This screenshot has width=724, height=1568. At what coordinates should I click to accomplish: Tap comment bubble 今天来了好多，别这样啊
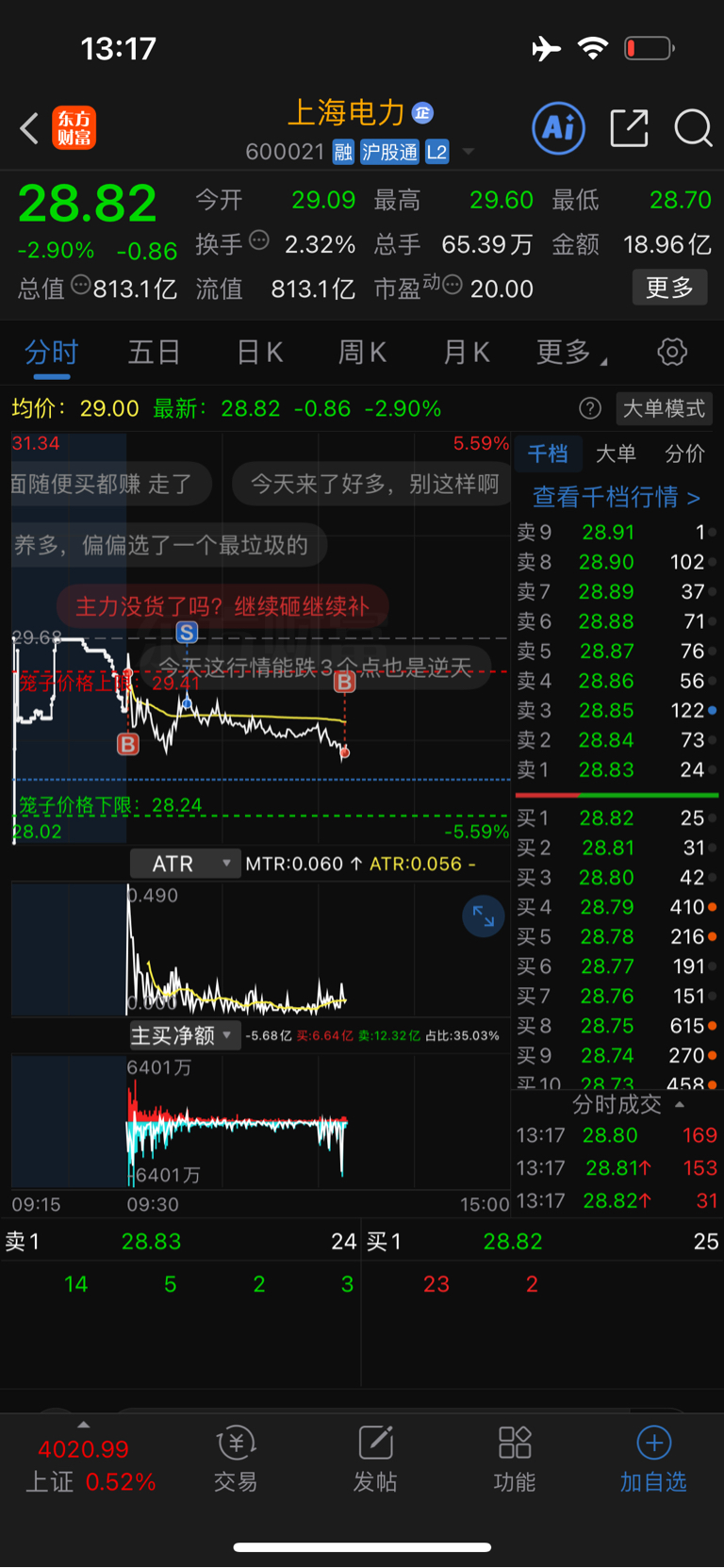[x=374, y=484]
